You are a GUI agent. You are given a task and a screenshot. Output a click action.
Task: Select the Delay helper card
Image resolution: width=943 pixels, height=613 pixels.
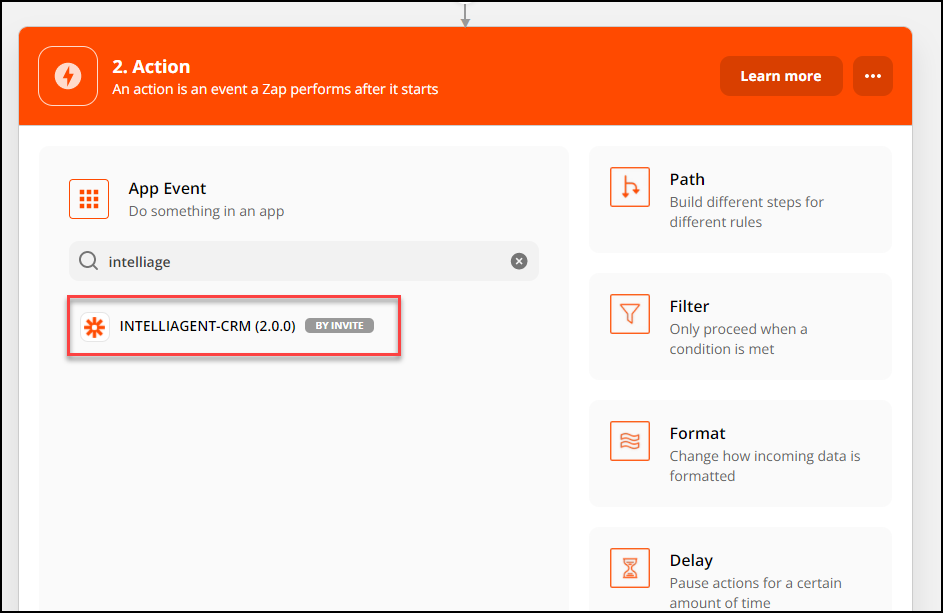pos(740,573)
